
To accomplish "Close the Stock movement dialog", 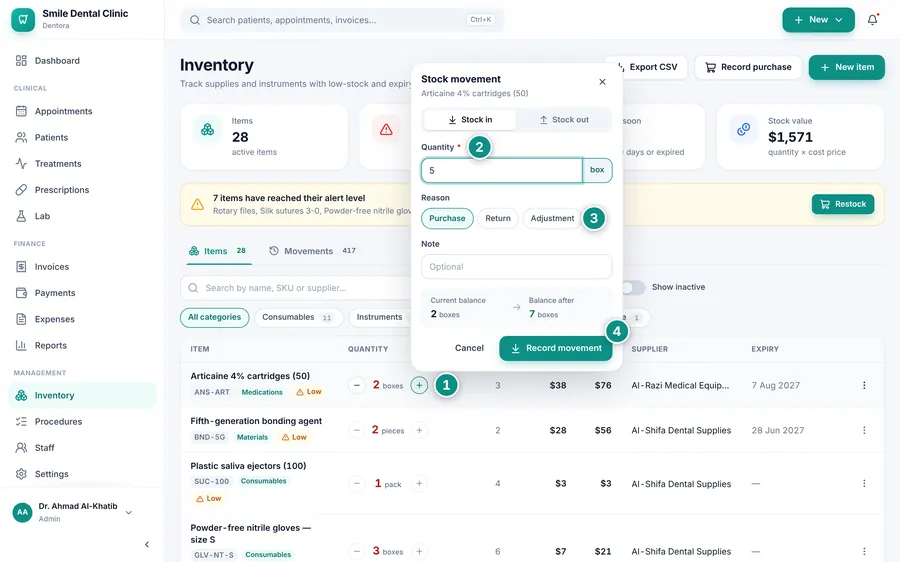I will coord(602,82).
